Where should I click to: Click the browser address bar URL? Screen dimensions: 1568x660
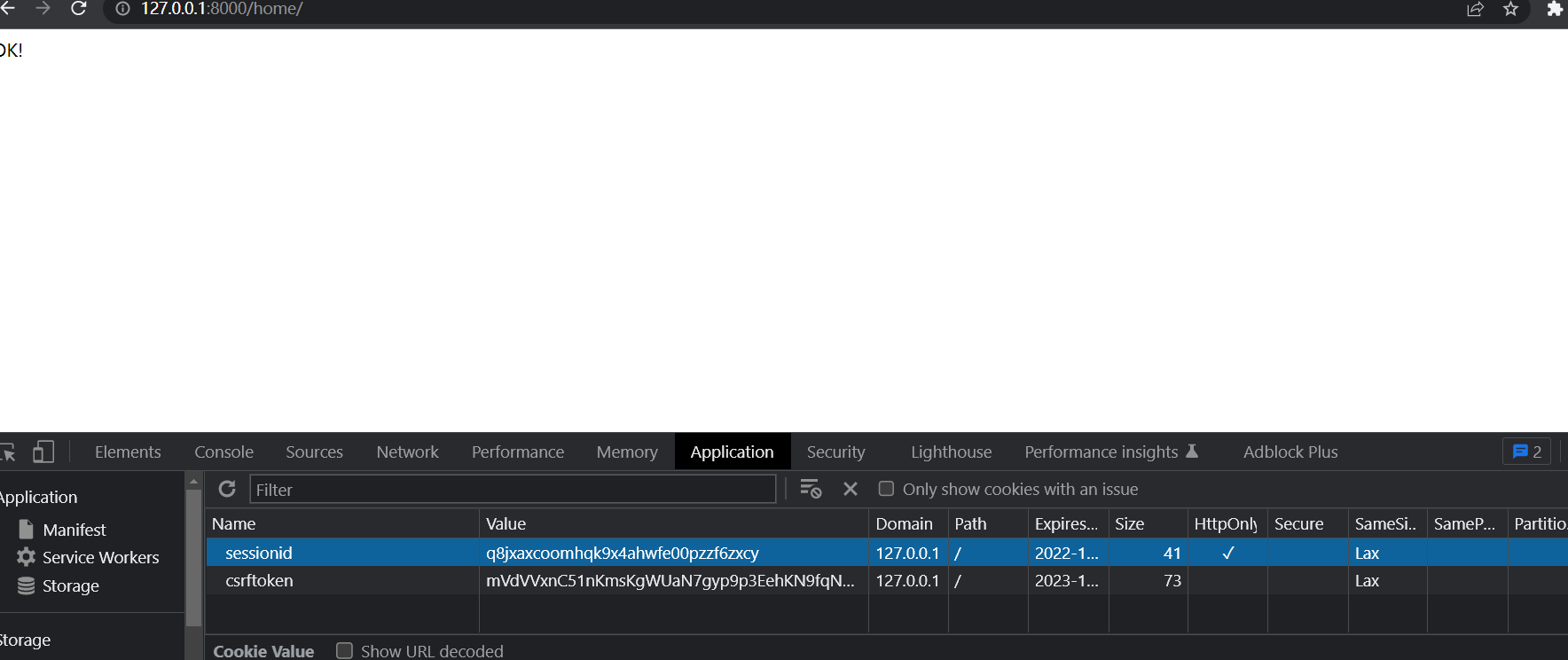[222, 9]
